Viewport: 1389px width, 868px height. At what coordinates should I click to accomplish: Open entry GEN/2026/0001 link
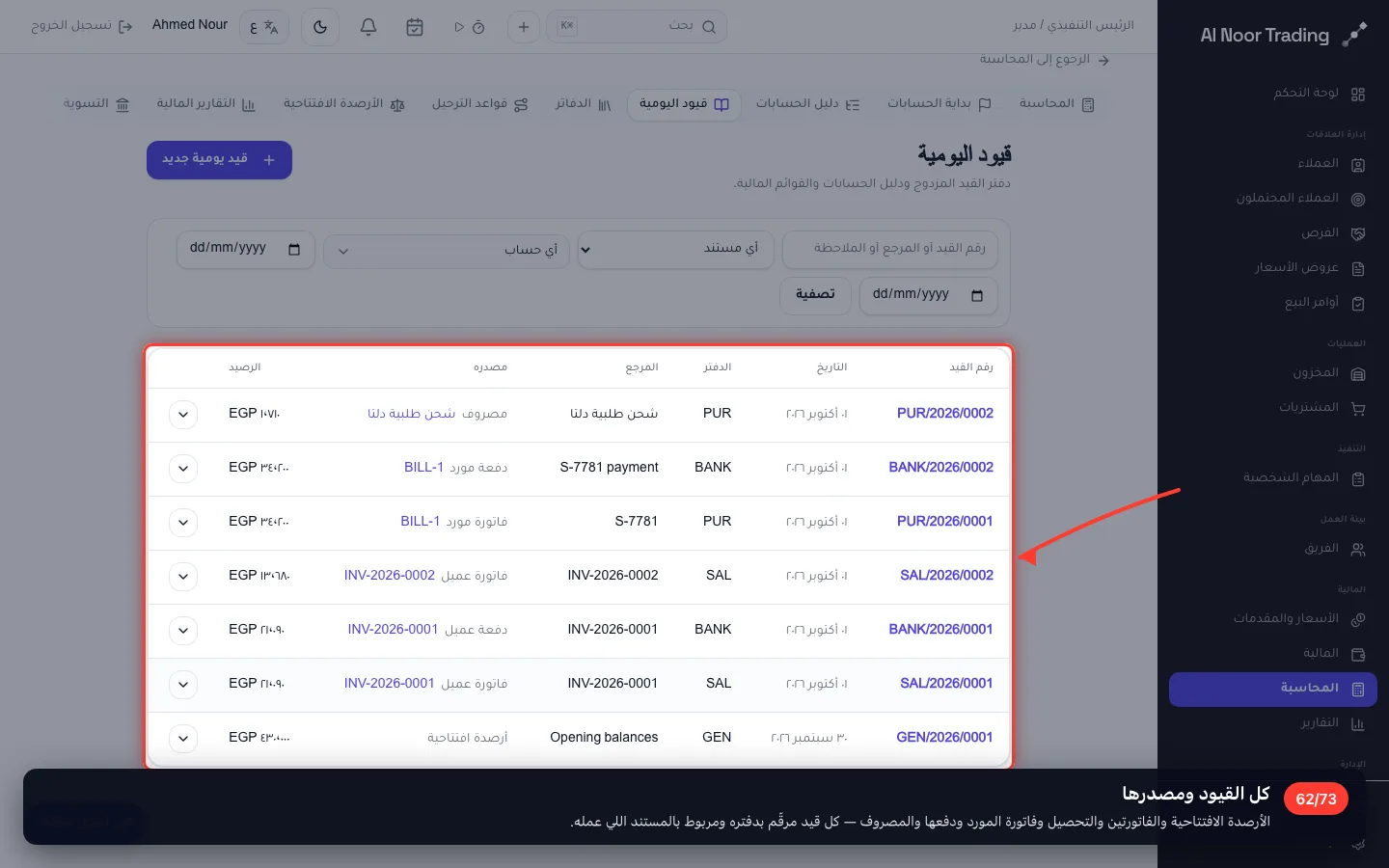pos(944,738)
